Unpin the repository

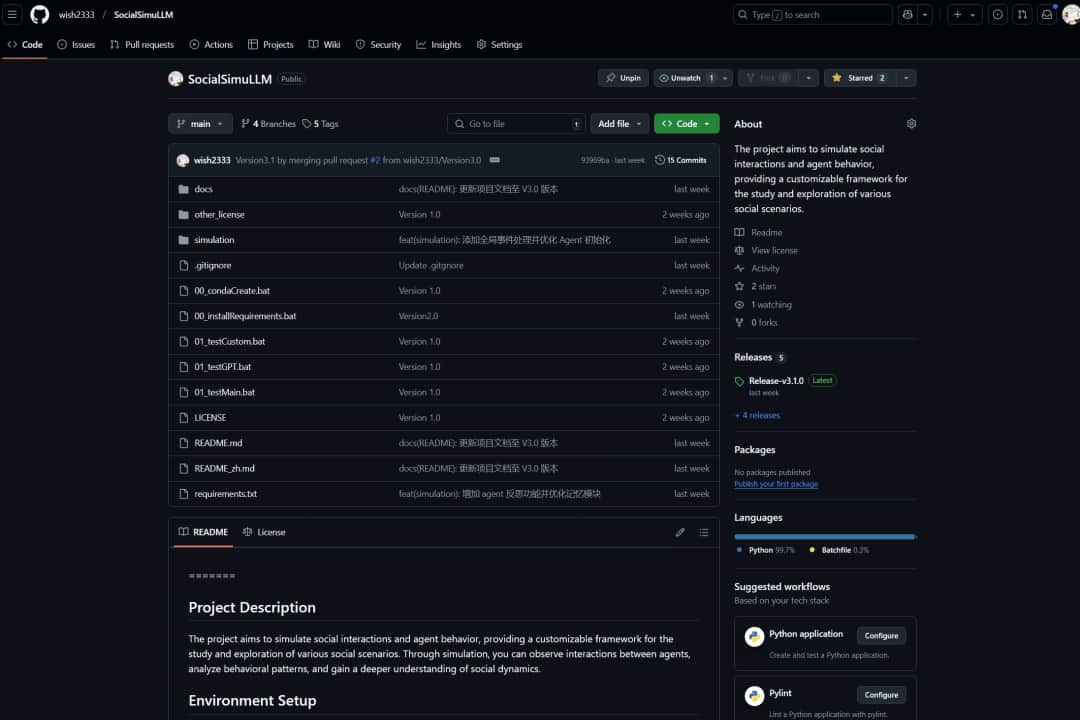point(622,78)
